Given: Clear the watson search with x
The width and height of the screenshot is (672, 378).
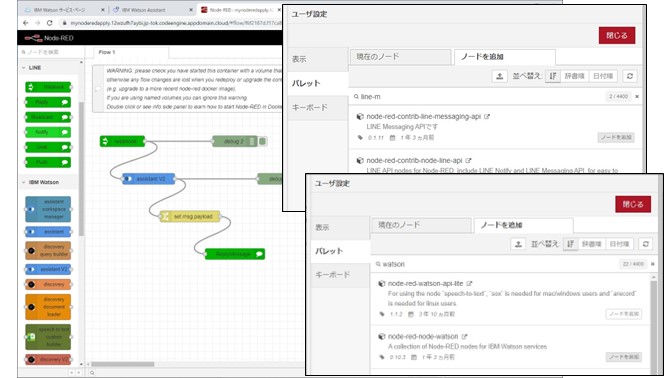Looking at the screenshot, I should point(653,264).
